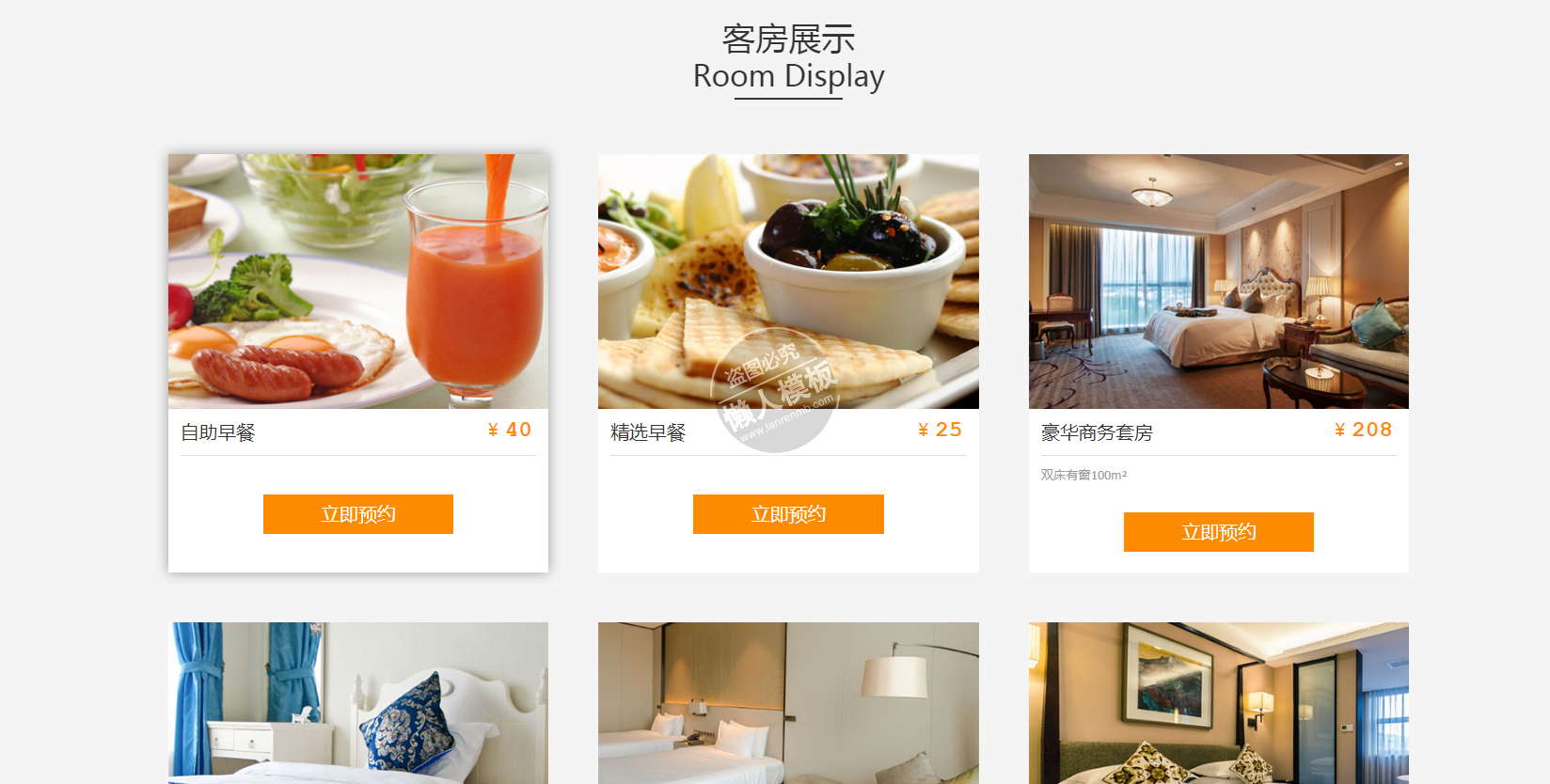This screenshot has width=1550, height=784.
Task: Open the 精选早餐 food photo
Action: click(788, 281)
